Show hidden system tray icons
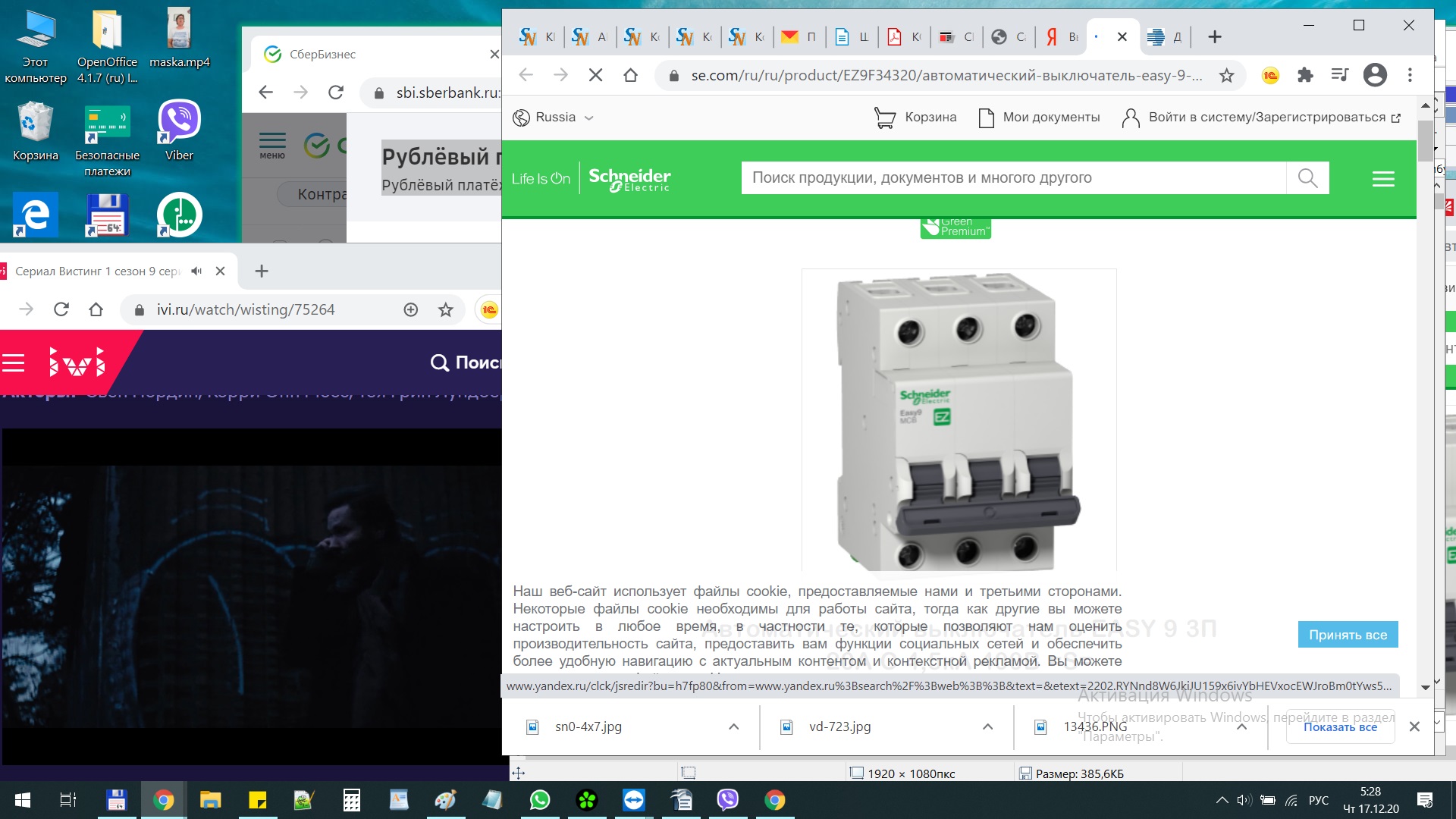The height and width of the screenshot is (819, 1456). point(1222,800)
